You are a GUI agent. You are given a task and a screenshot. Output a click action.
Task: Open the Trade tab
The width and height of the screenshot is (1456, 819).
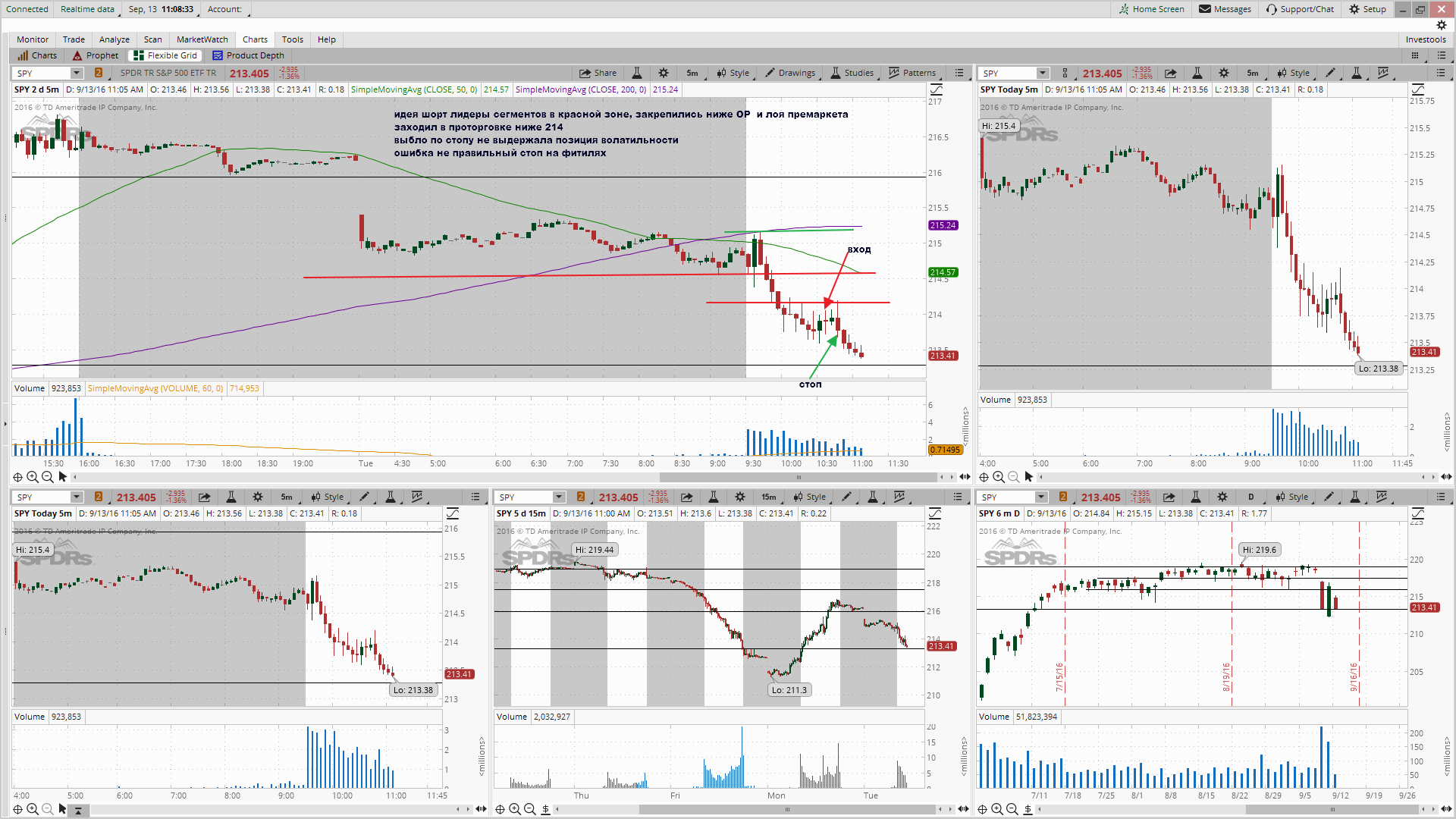tap(74, 39)
